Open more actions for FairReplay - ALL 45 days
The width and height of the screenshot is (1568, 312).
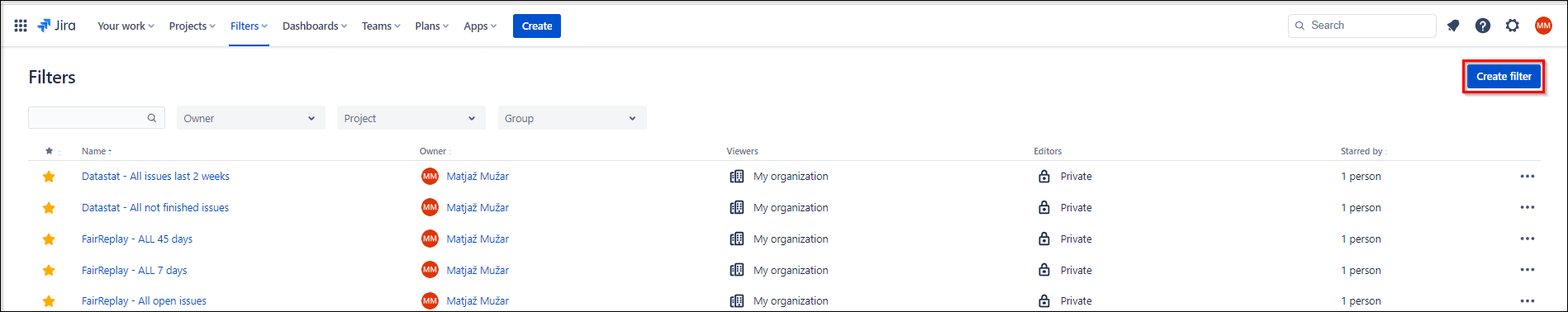coord(1528,239)
